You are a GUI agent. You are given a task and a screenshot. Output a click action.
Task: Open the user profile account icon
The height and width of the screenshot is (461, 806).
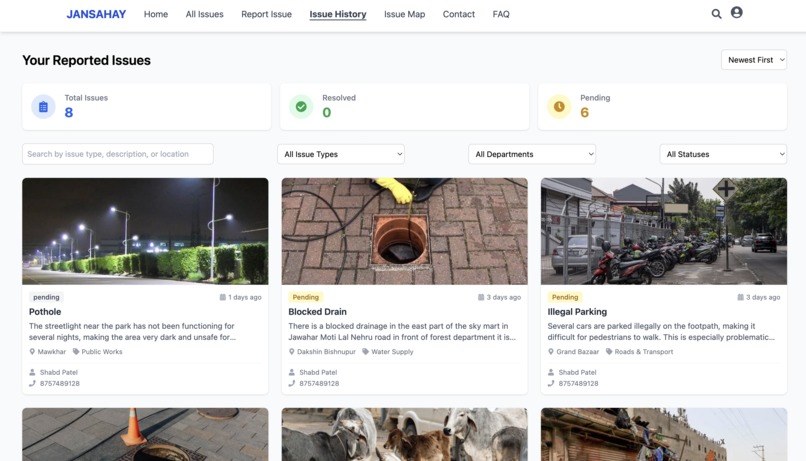click(737, 12)
